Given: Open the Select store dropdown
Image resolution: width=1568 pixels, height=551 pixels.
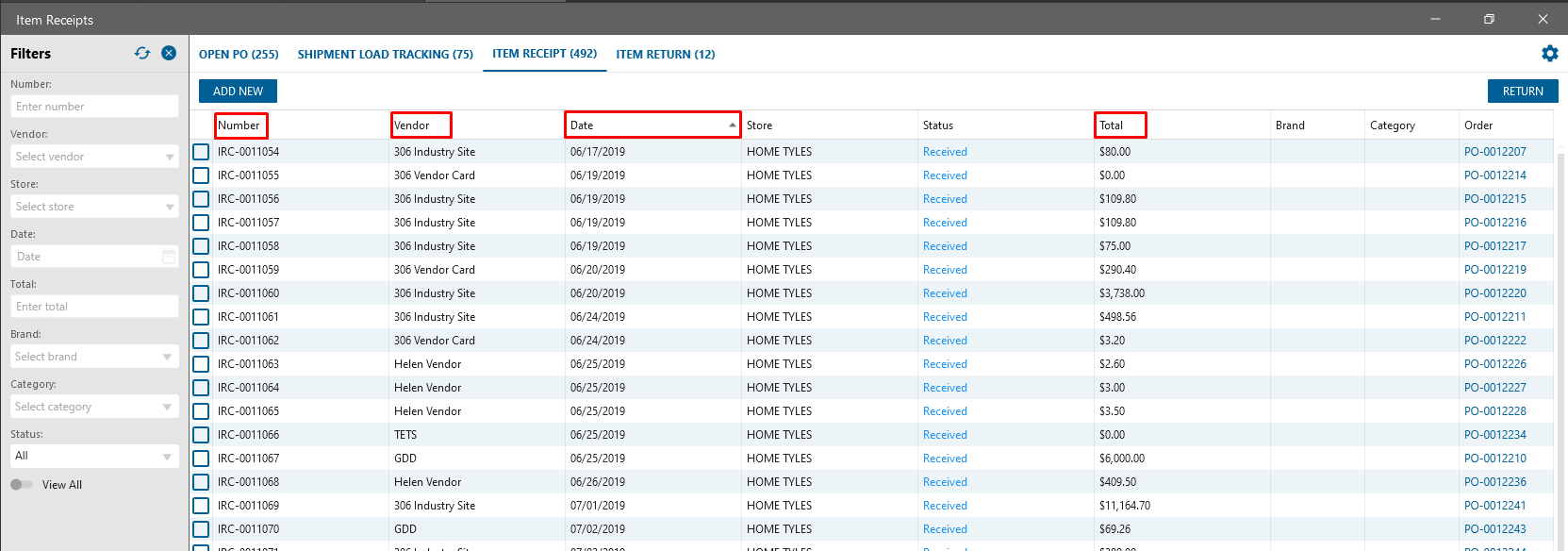Looking at the screenshot, I should coord(94,207).
